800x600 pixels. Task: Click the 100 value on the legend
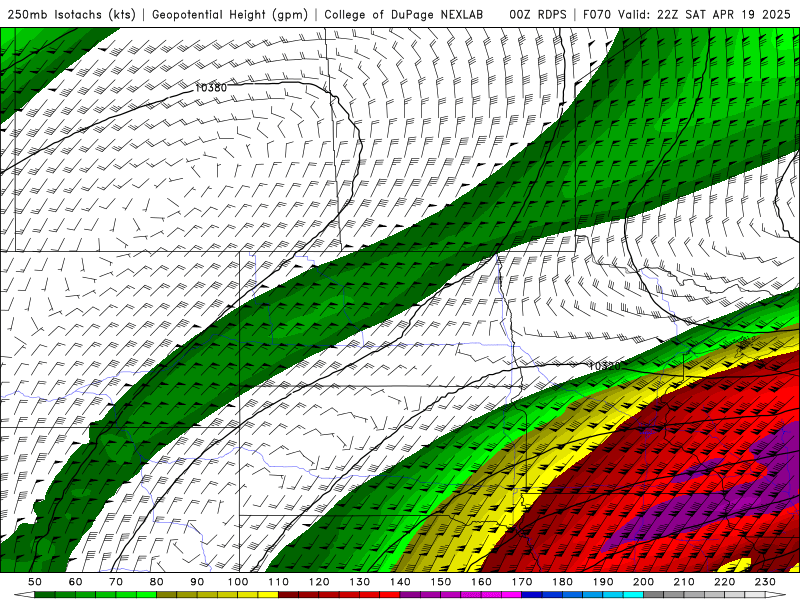pyautogui.click(x=238, y=582)
